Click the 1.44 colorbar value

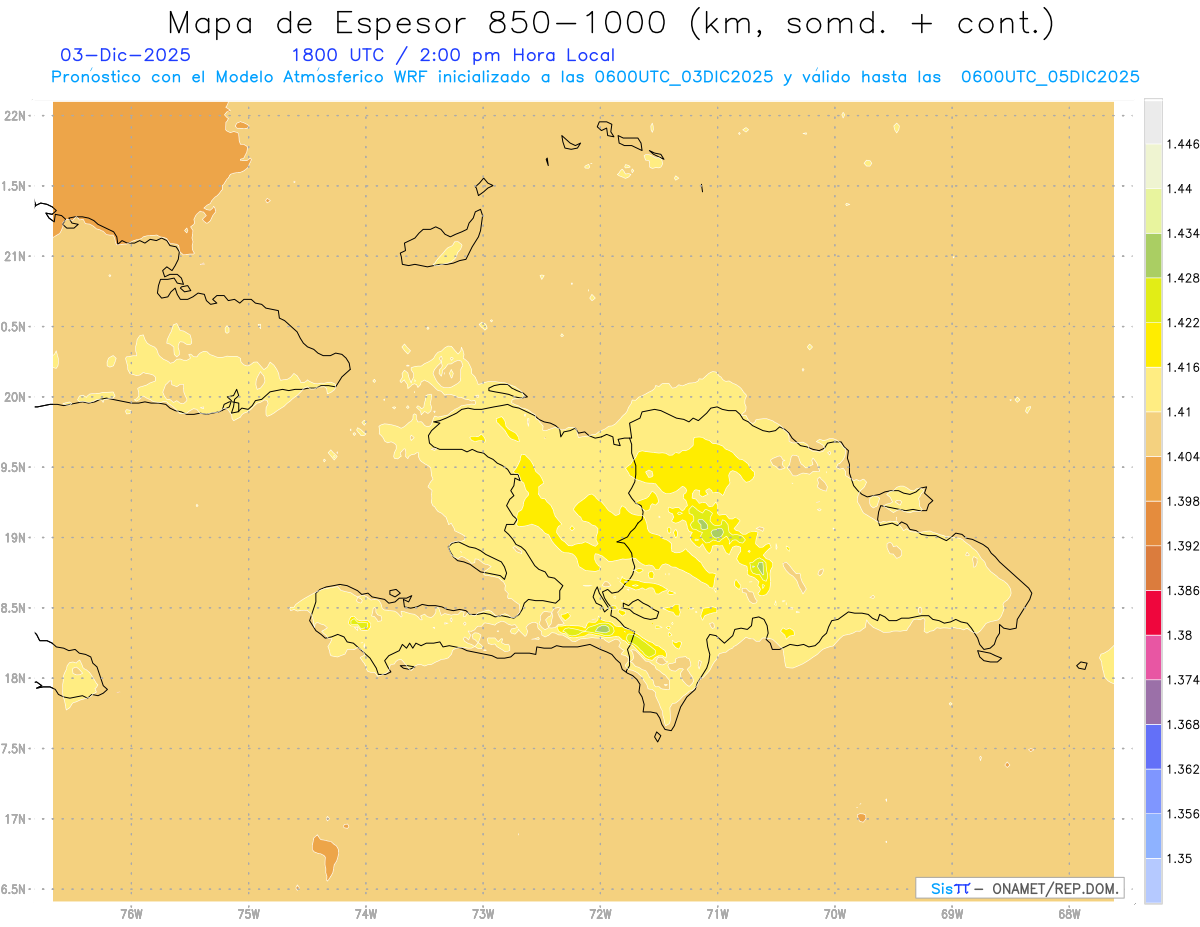(x=1181, y=188)
